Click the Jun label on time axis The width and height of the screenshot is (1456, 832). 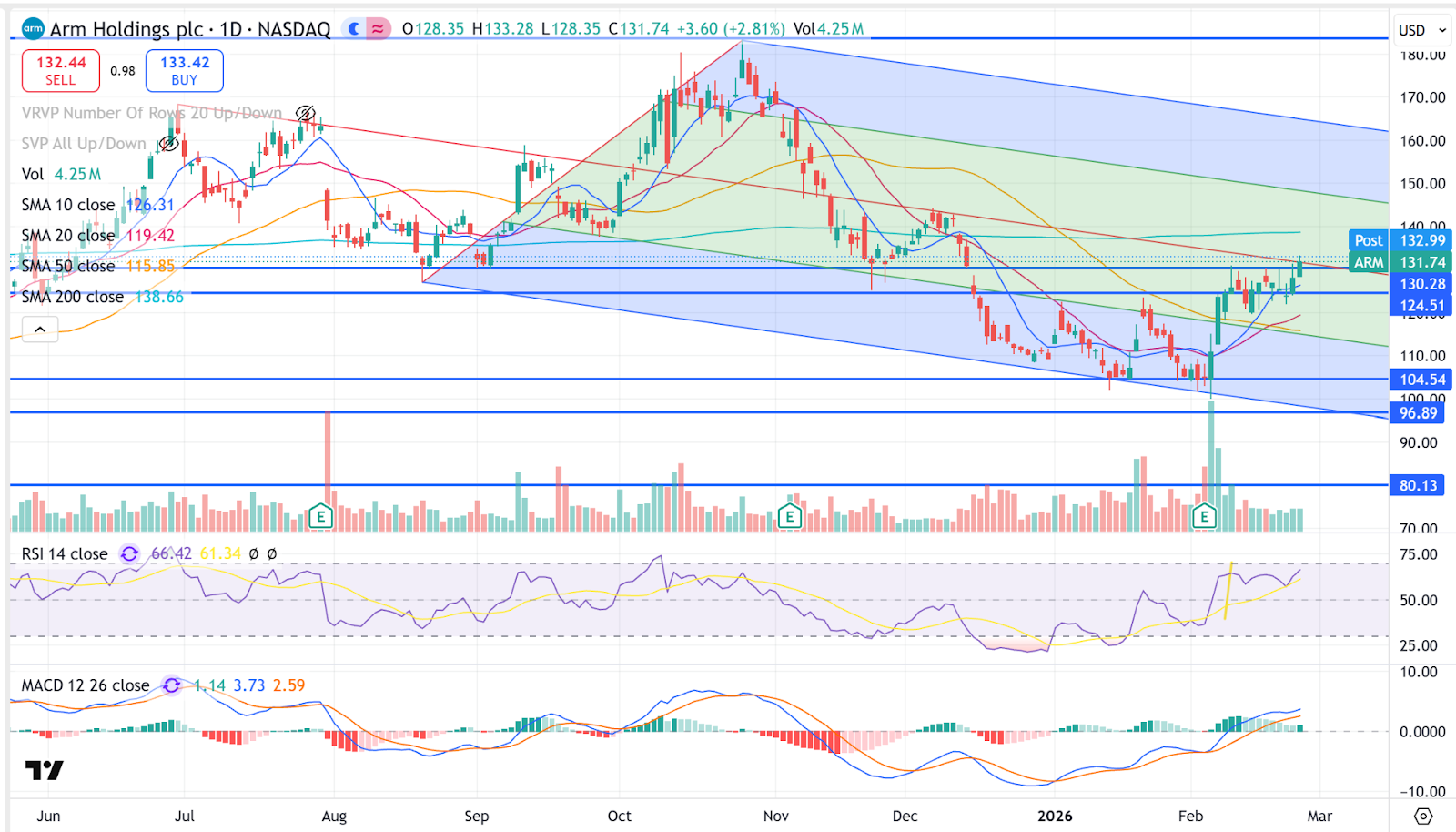click(48, 816)
